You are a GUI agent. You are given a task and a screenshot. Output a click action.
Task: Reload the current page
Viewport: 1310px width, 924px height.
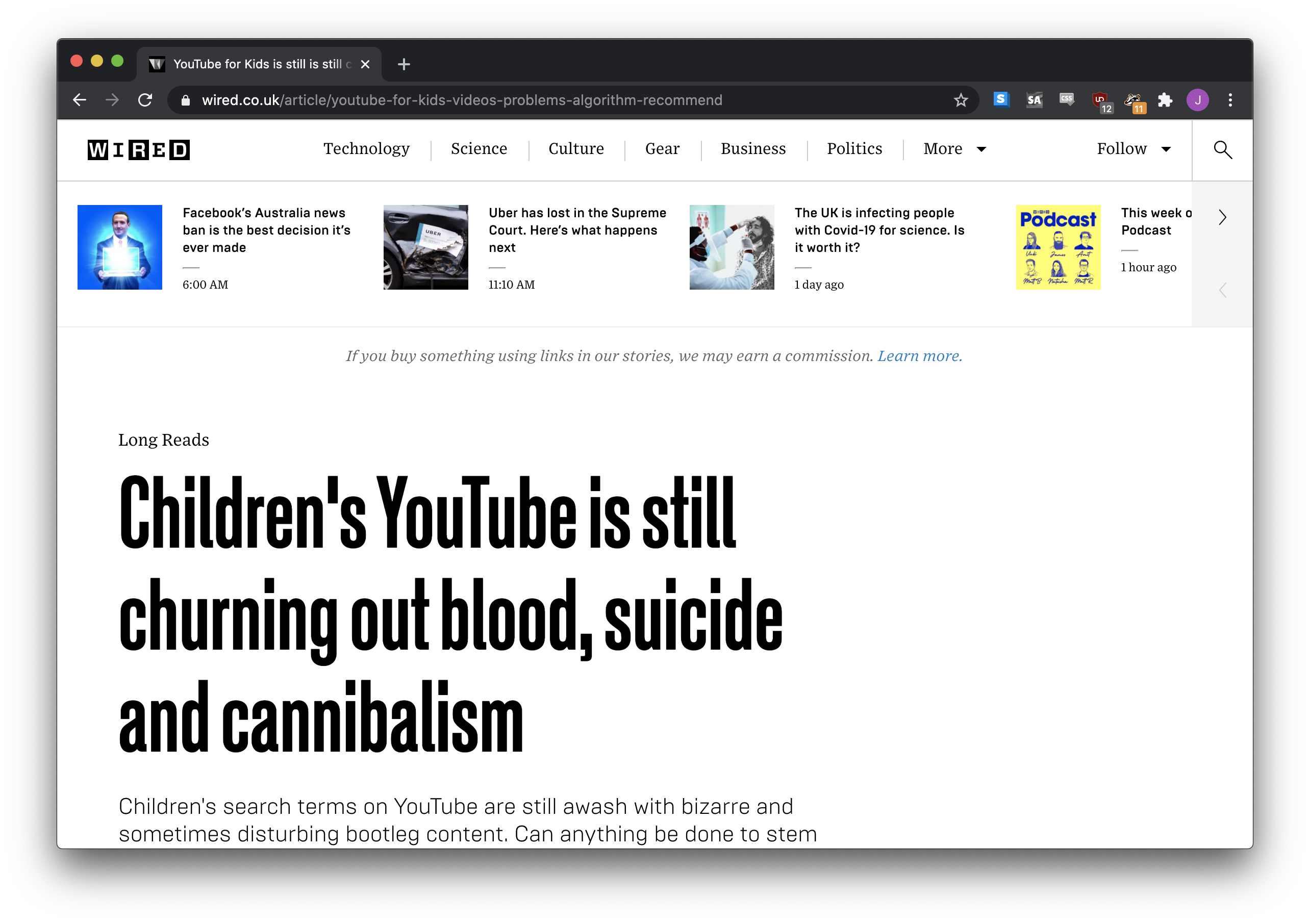144,100
